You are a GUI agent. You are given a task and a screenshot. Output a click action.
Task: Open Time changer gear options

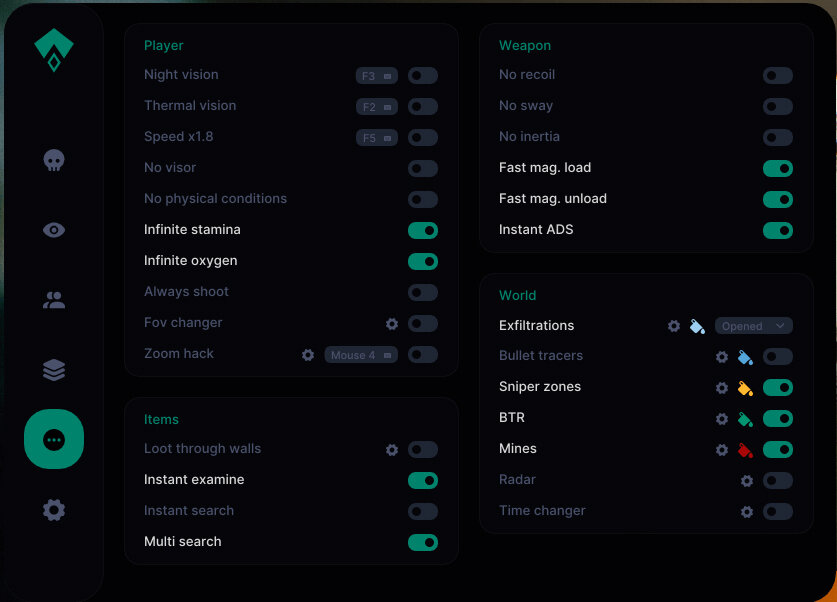tap(747, 511)
